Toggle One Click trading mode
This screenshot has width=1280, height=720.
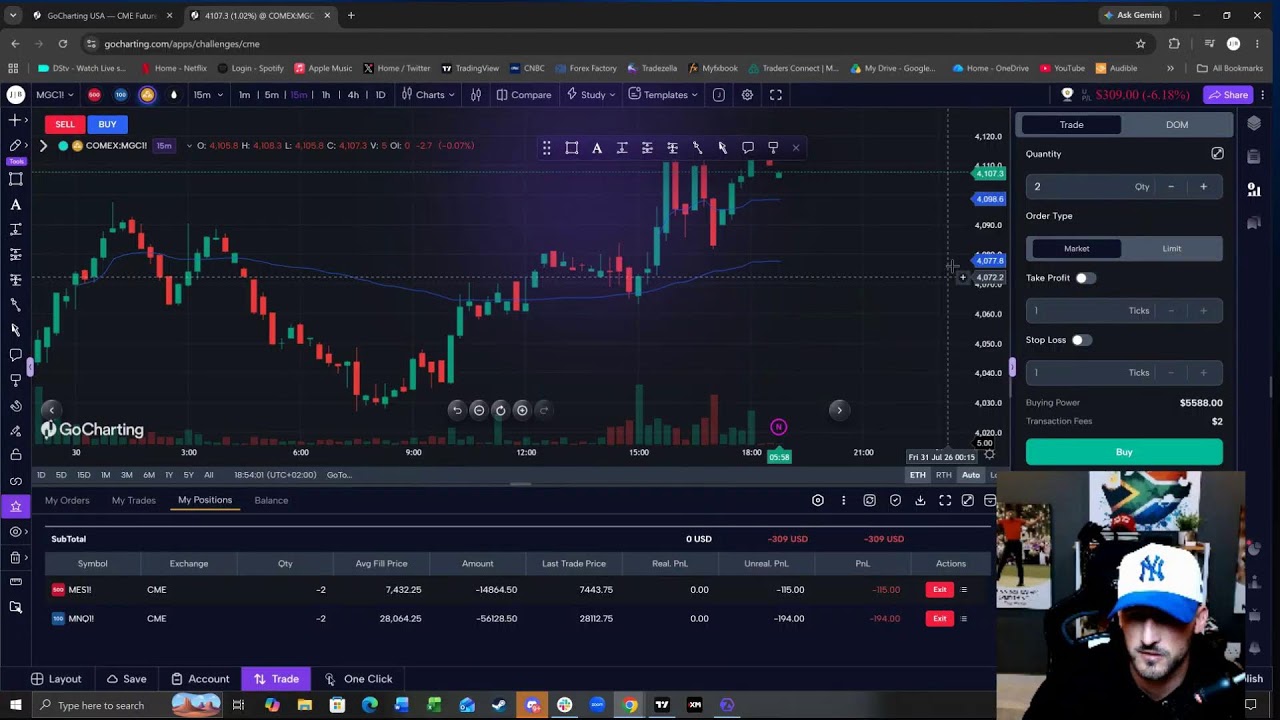[x=358, y=679]
